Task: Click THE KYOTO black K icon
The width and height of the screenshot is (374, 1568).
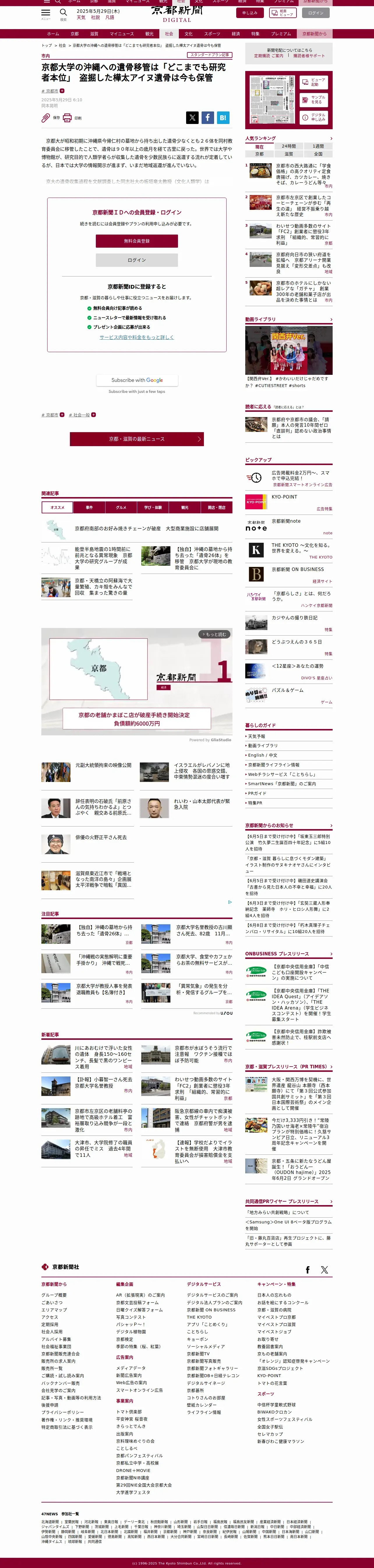Action: tap(256, 550)
